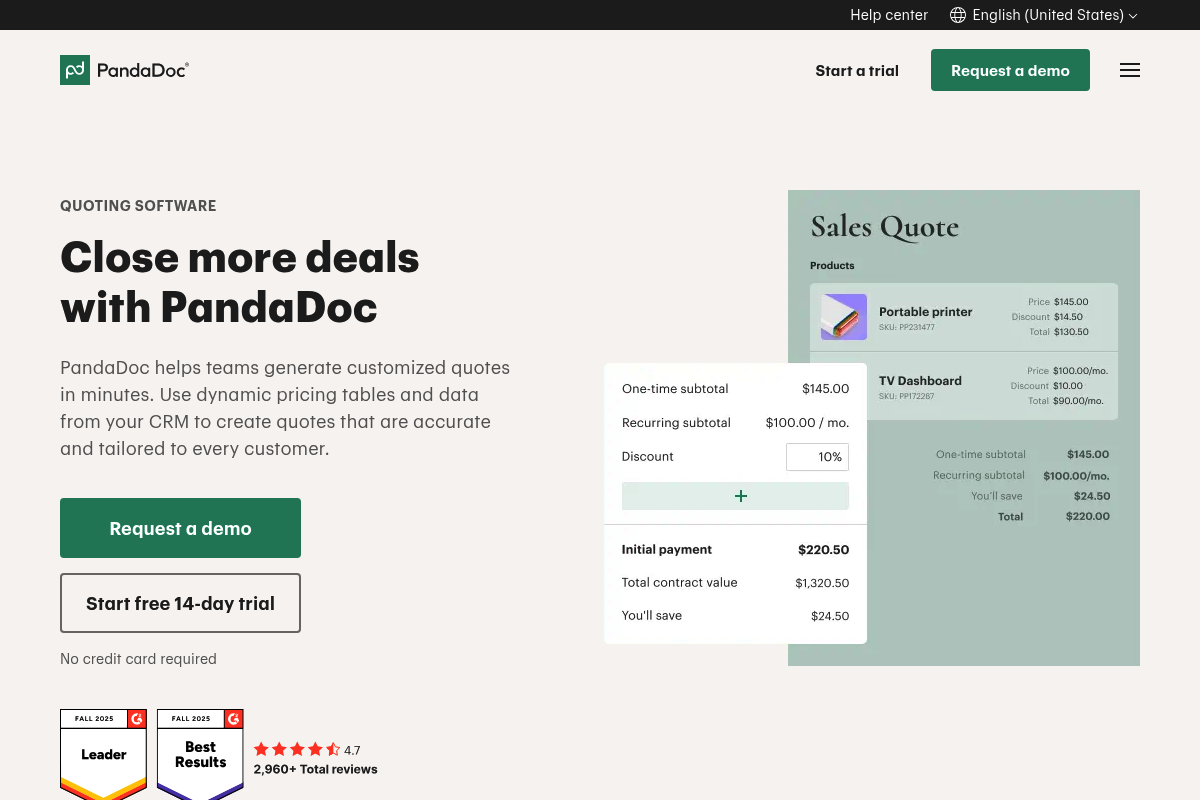Viewport: 1200px width, 800px height.
Task: Open the 2,960+ Total reviews link
Action: (315, 769)
